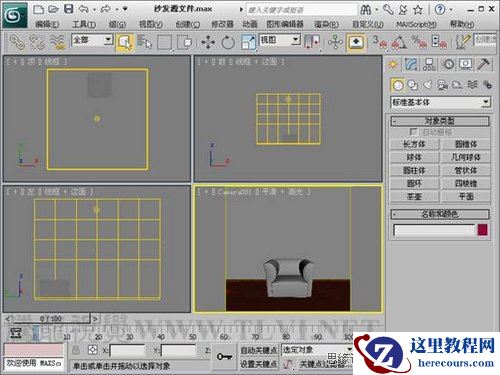Toggle 3D Snaps on the toolbar
Image resolution: width=500 pixels, height=375 pixels.
pyautogui.click(x=379, y=42)
